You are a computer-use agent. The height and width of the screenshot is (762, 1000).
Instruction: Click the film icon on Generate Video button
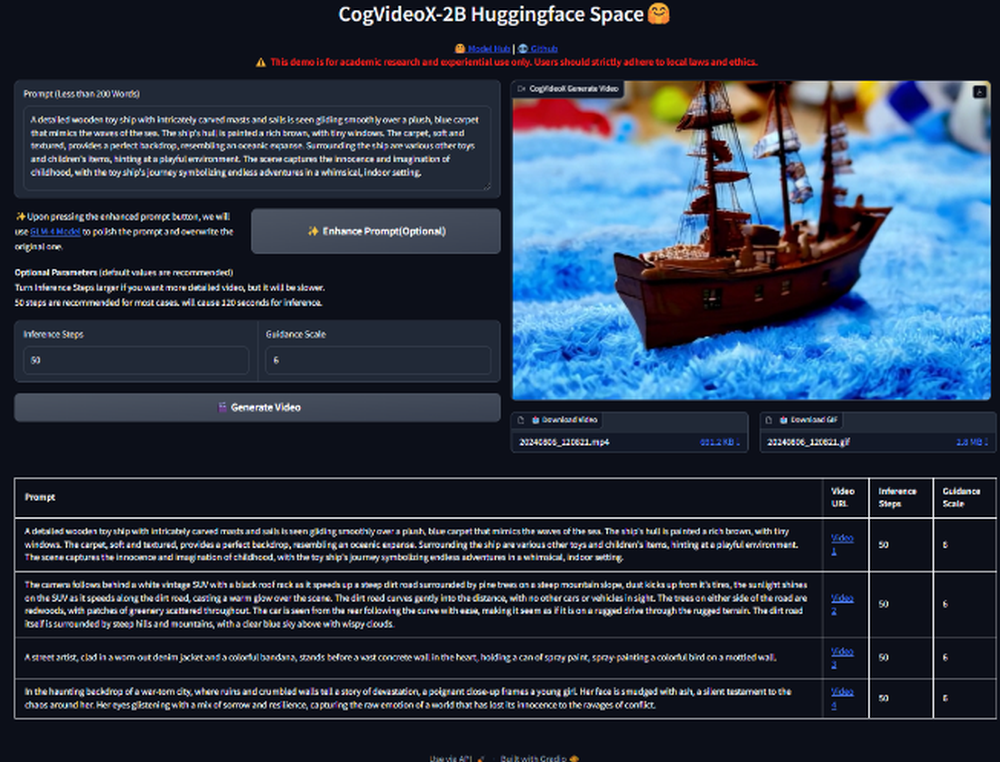click(222, 407)
